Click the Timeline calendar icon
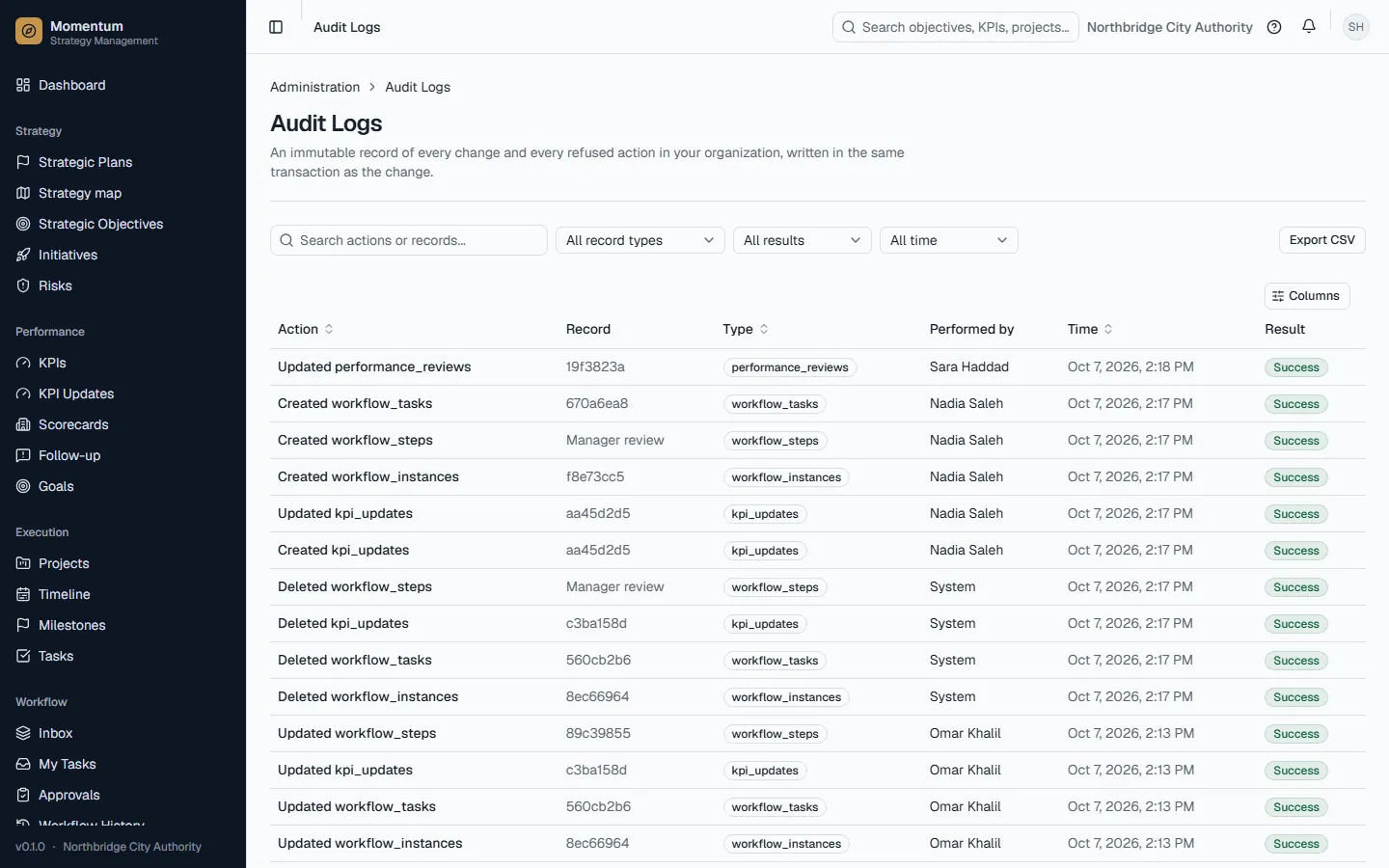The height and width of the screenshot is (868, 1389). click(x=23, y=594)
